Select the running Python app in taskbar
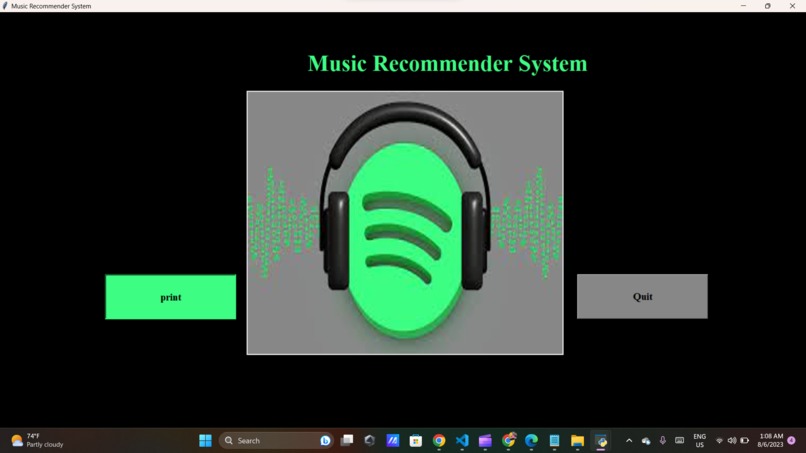Screen dimensions: 806x453 [x=600, y=441]
